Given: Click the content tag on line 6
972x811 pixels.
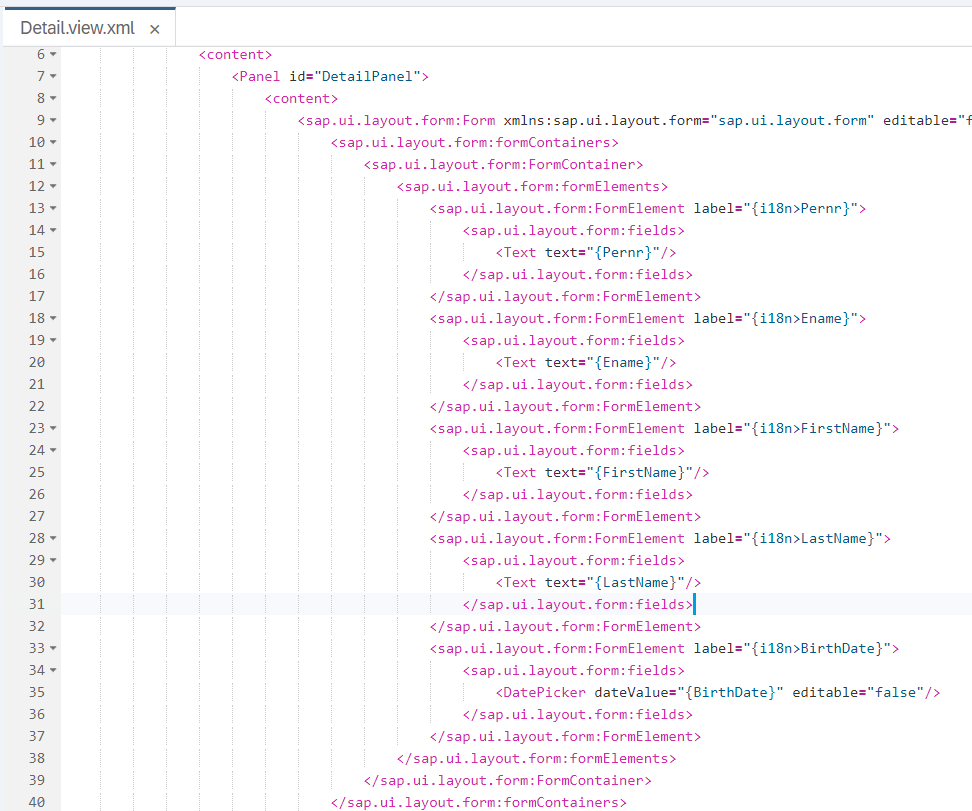Looking at the screenshot, I should [x=236, y=55].
